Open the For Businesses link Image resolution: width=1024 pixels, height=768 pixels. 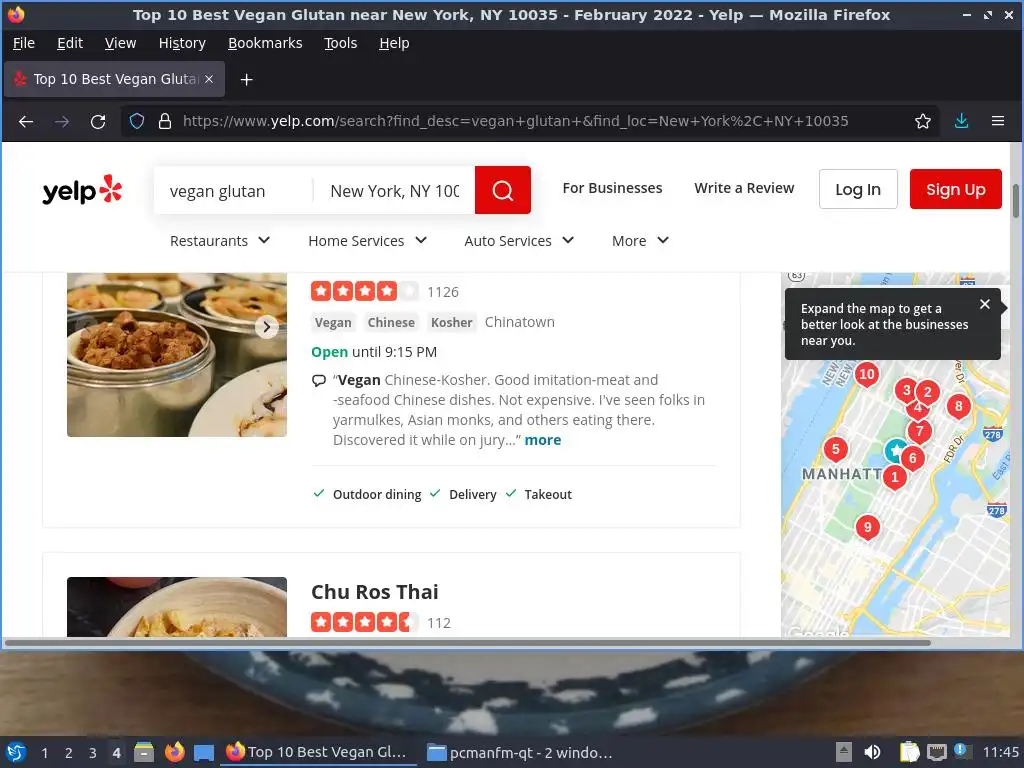pyautogui.click(x=612, y=188)
